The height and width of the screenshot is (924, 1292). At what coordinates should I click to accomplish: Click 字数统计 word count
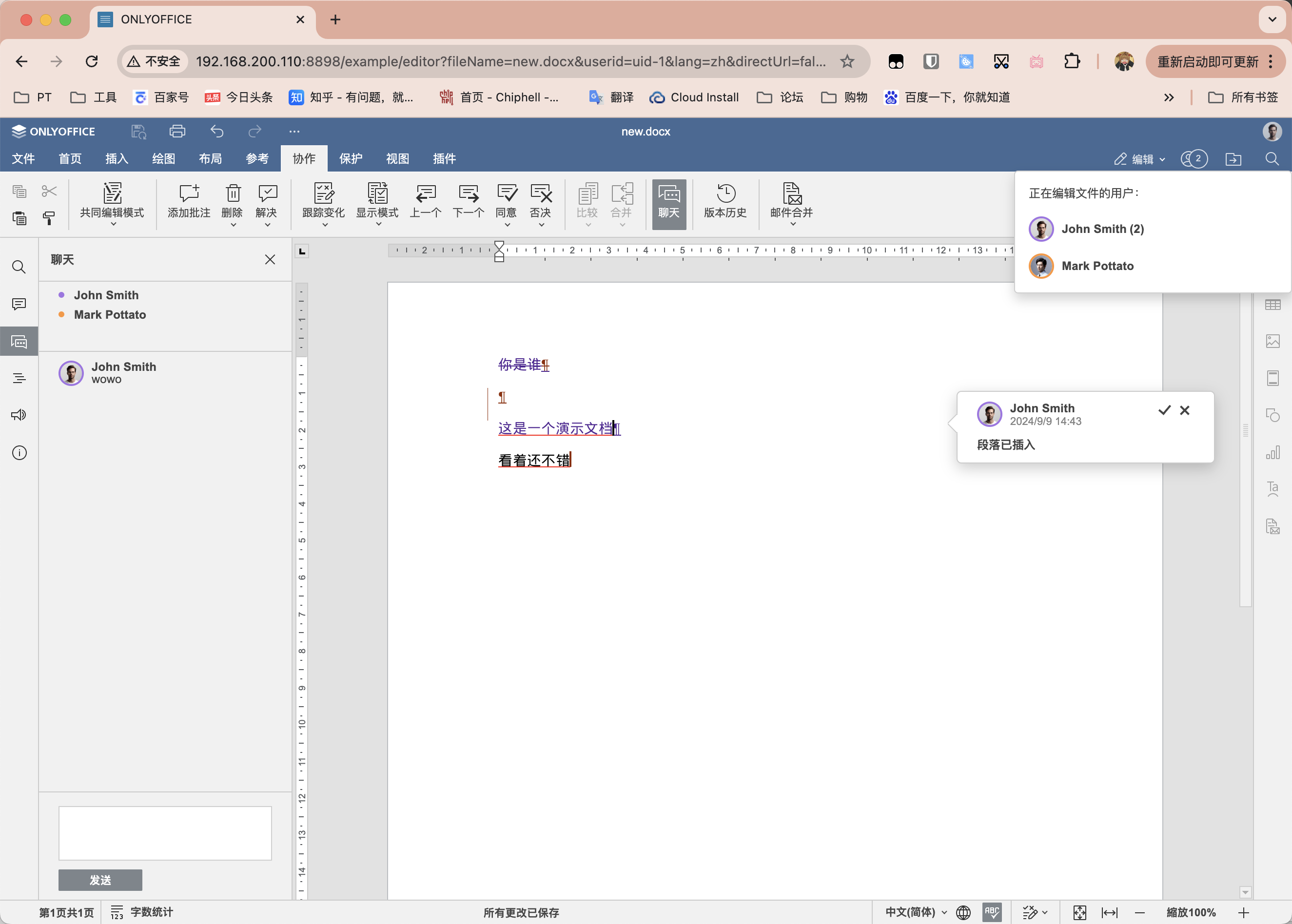tap(142, 912)
